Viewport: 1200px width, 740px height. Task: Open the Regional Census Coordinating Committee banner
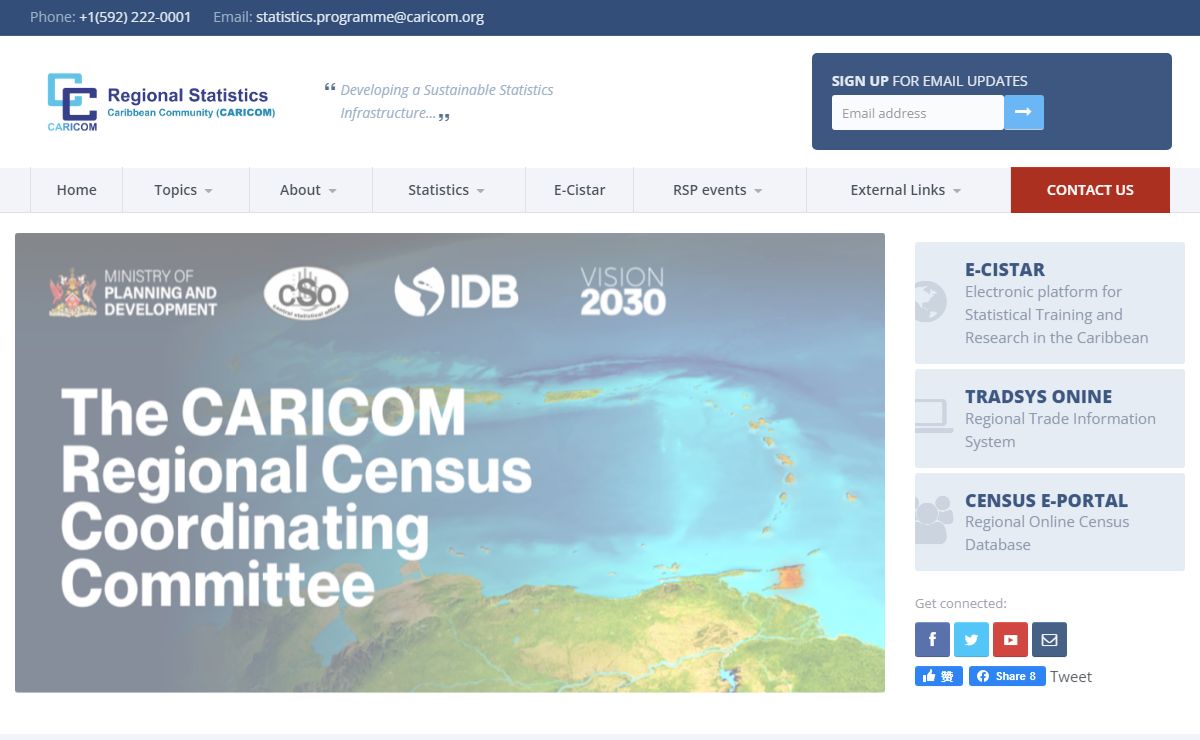click(450, 463)
